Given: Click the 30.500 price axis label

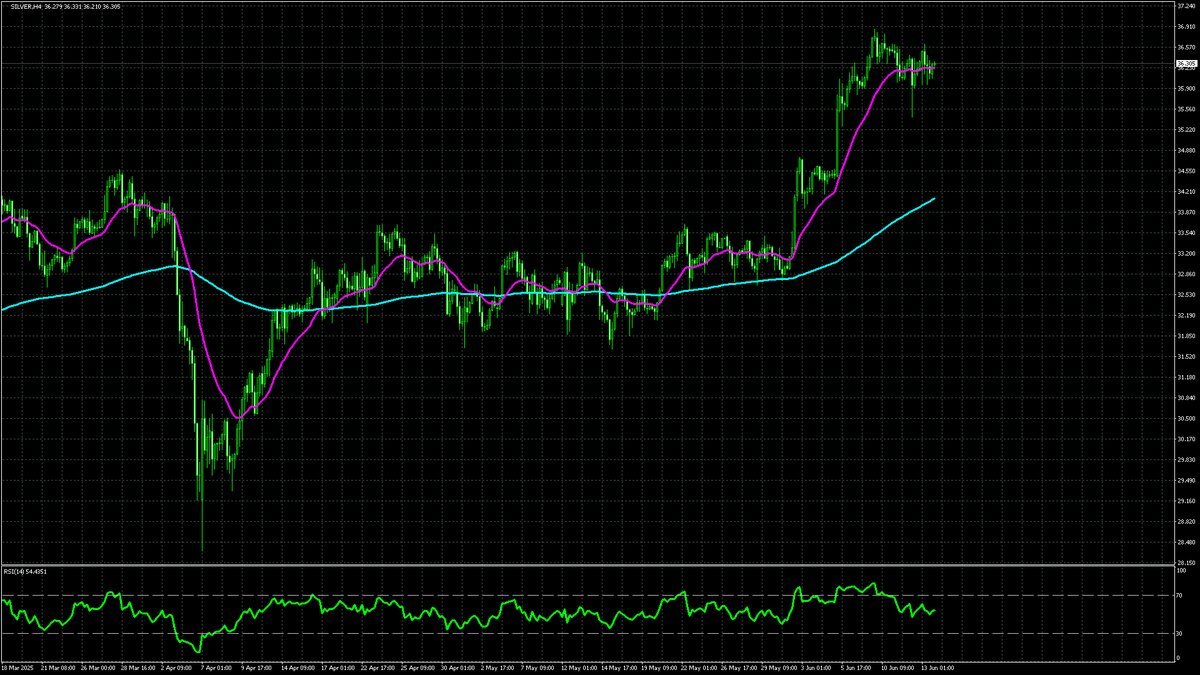Looking at the screenshot, I should (x=1186, y=419).
